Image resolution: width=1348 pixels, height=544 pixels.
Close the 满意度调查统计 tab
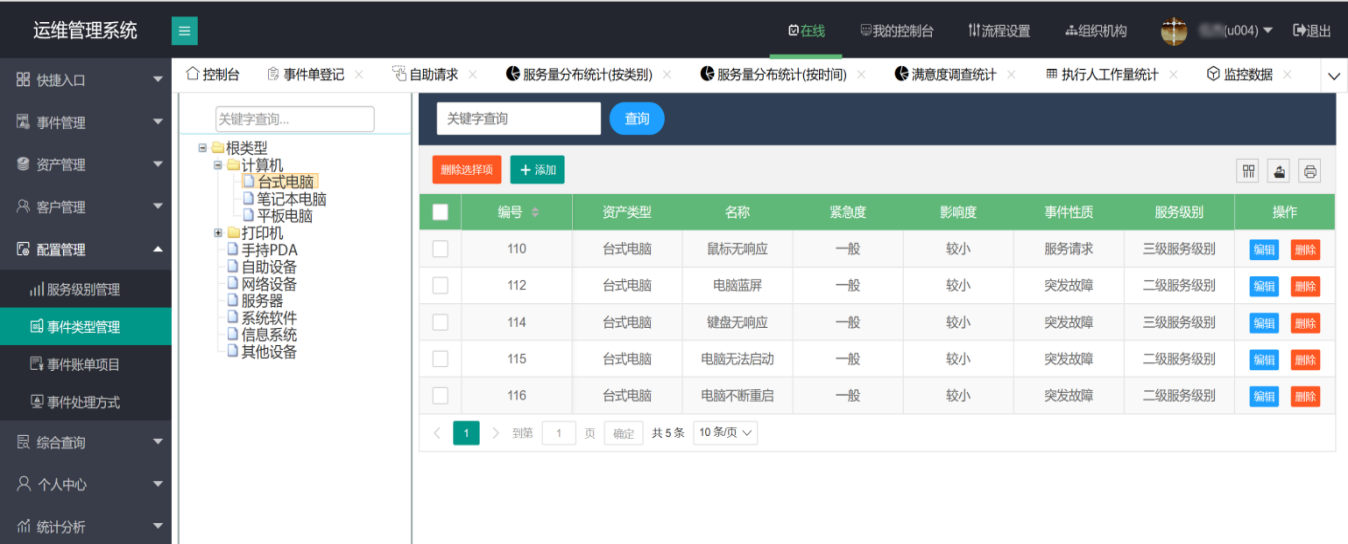[x=1011, y=75]
